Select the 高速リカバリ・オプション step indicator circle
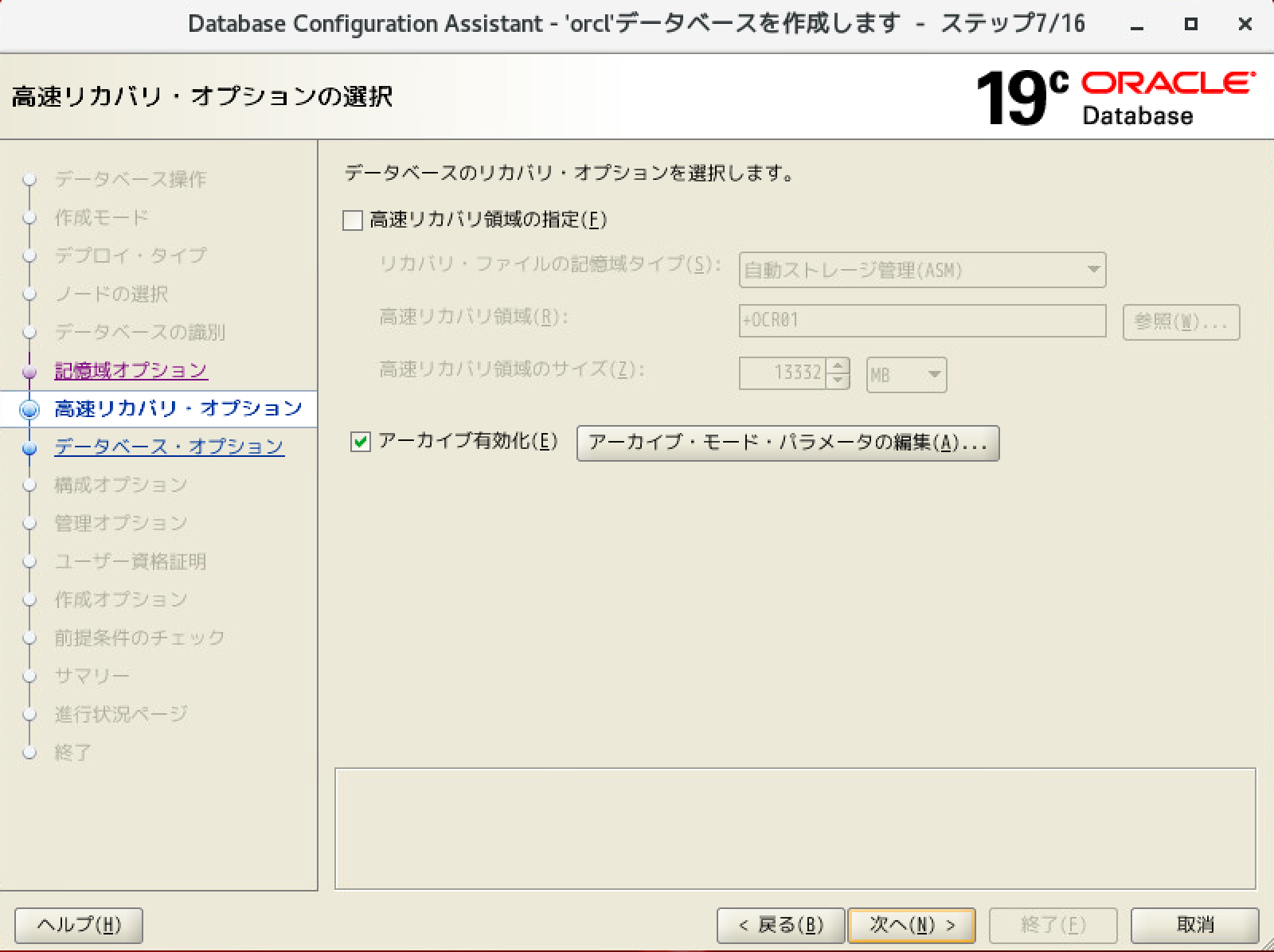This screenshot has width=1274, height=952. click(x=29, y=408)
